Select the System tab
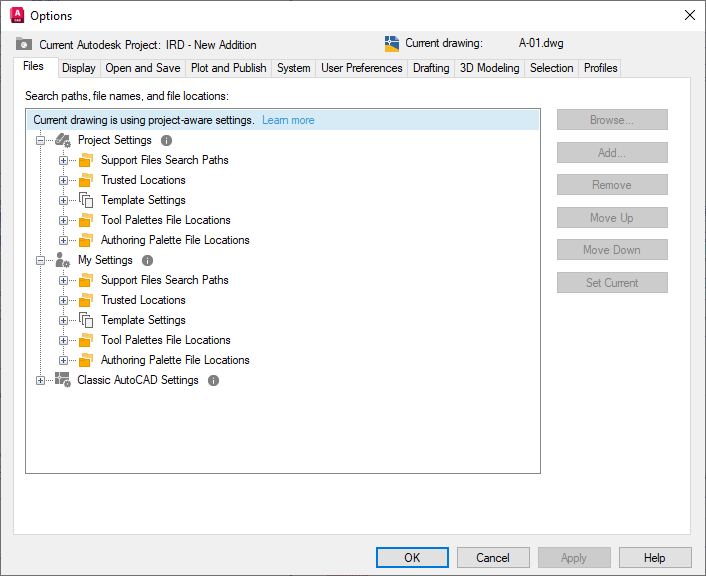Screen dimensions: 706x576 pyautogui.click(x=294, y=68)
